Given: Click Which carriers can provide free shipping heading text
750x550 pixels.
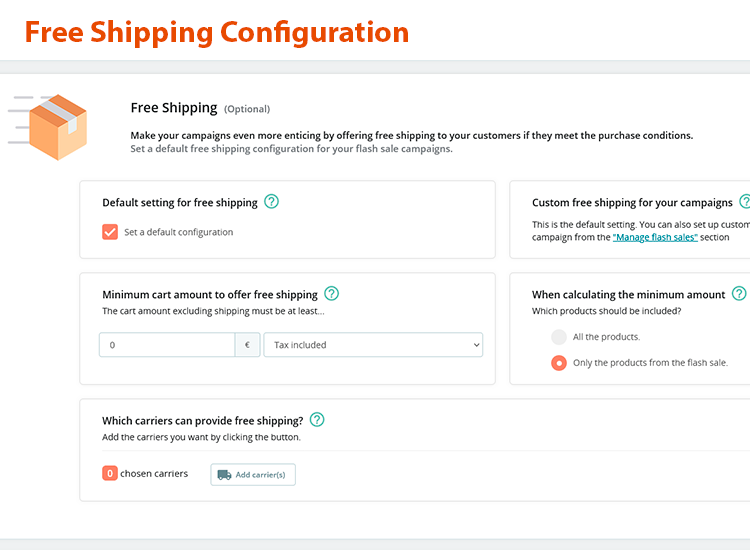Looking at the screenshot, I should coord(202,421).
